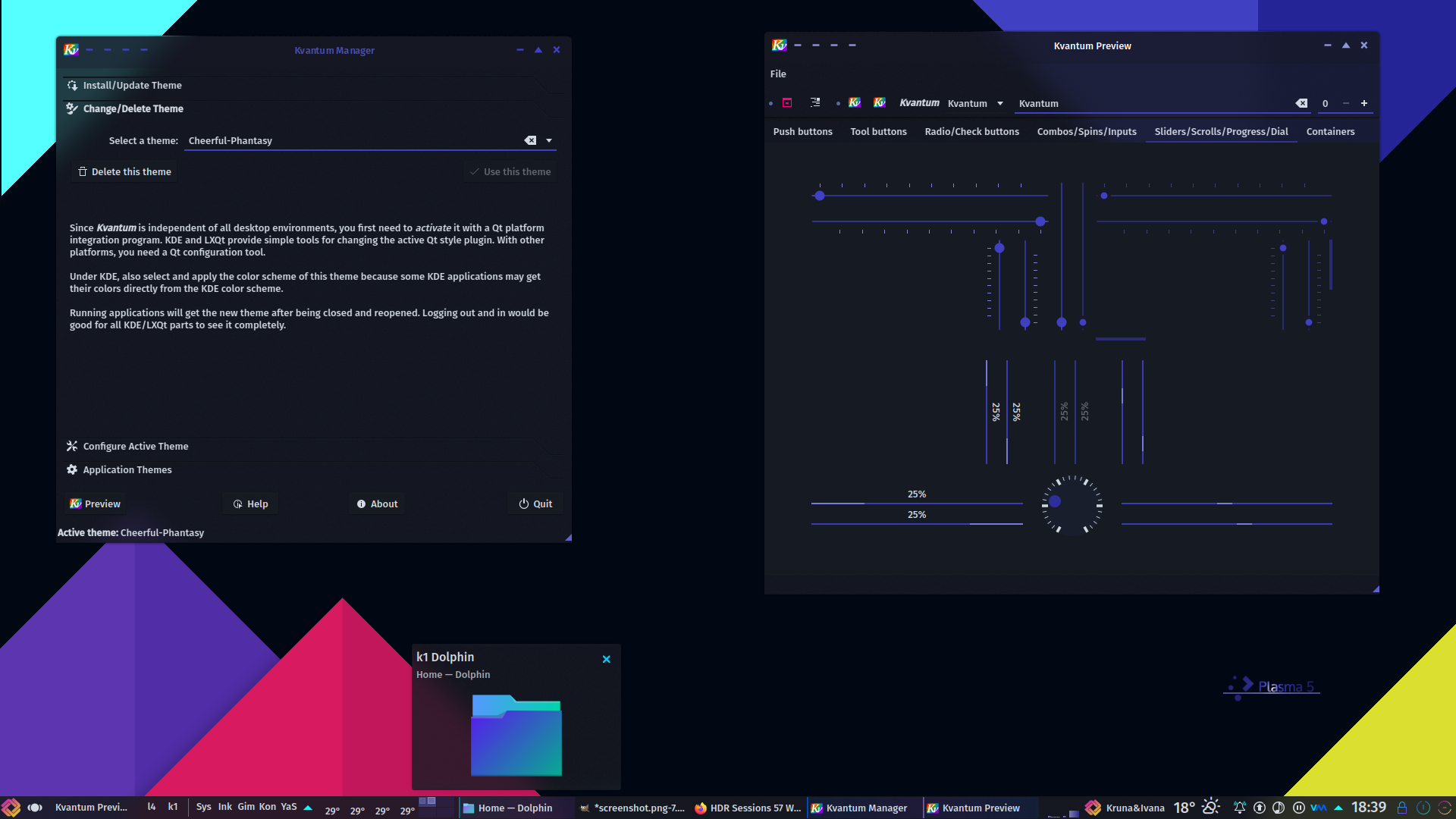Click the first Kv logo button in Preview toolbar

855,102
